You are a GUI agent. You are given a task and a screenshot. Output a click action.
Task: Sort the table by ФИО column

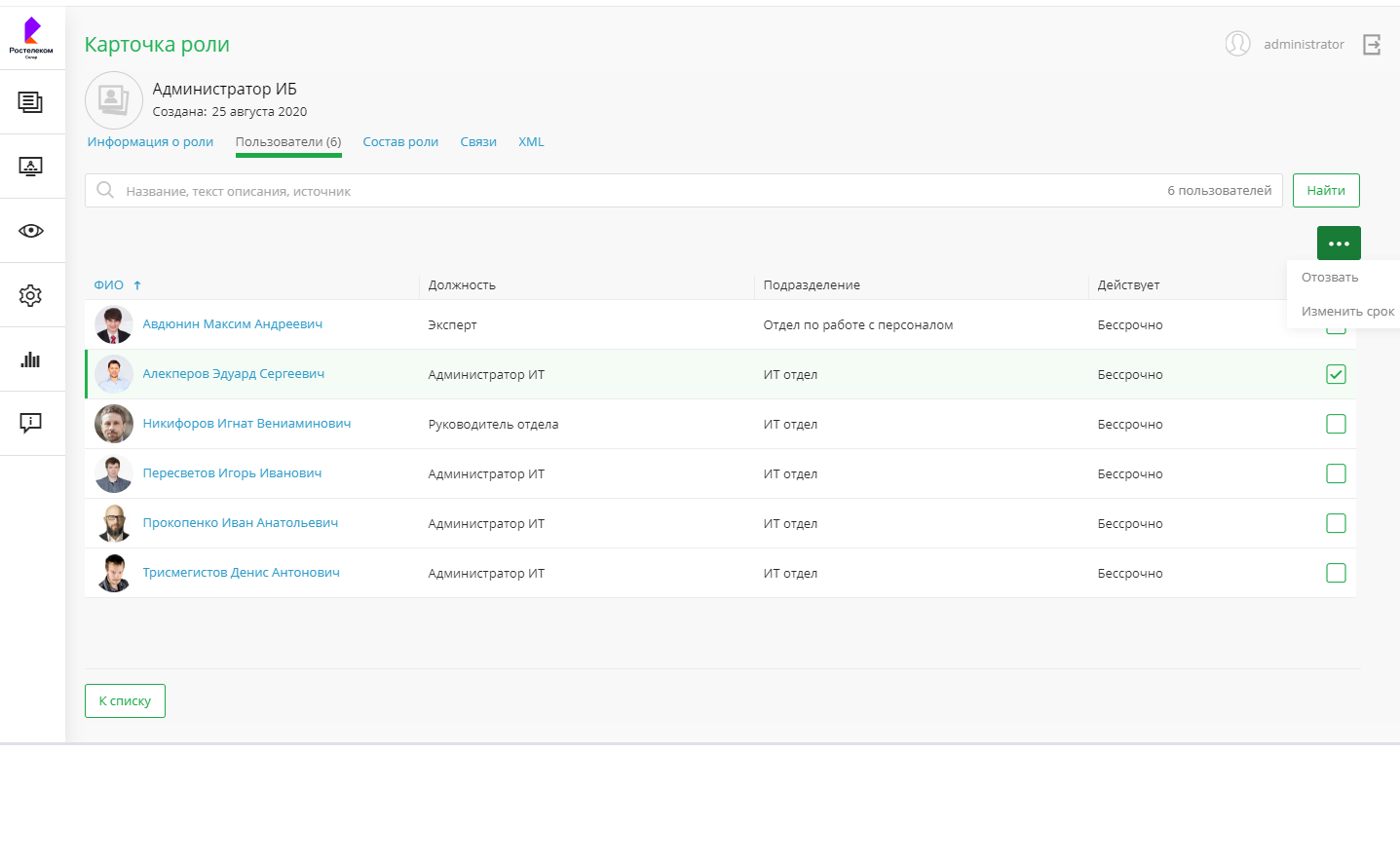[109, 285]
